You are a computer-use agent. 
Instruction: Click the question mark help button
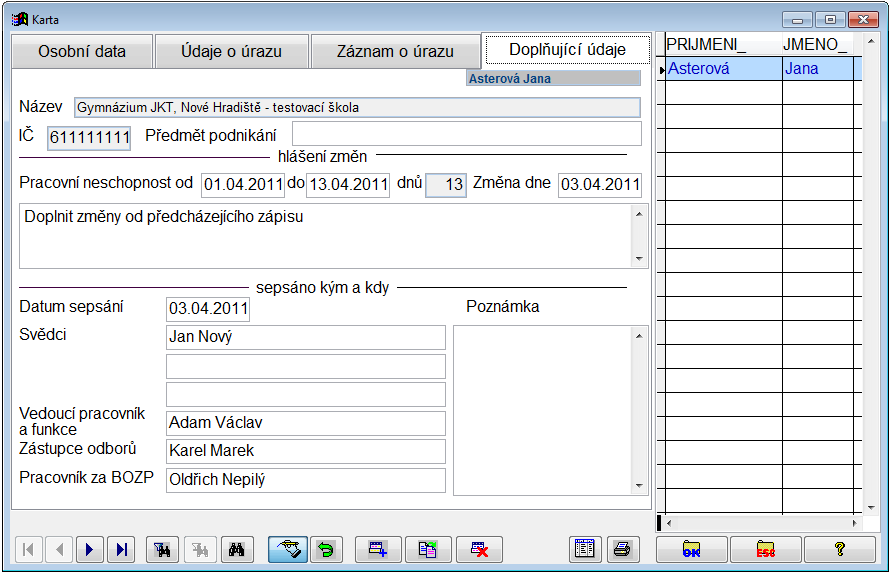[840, 549]
